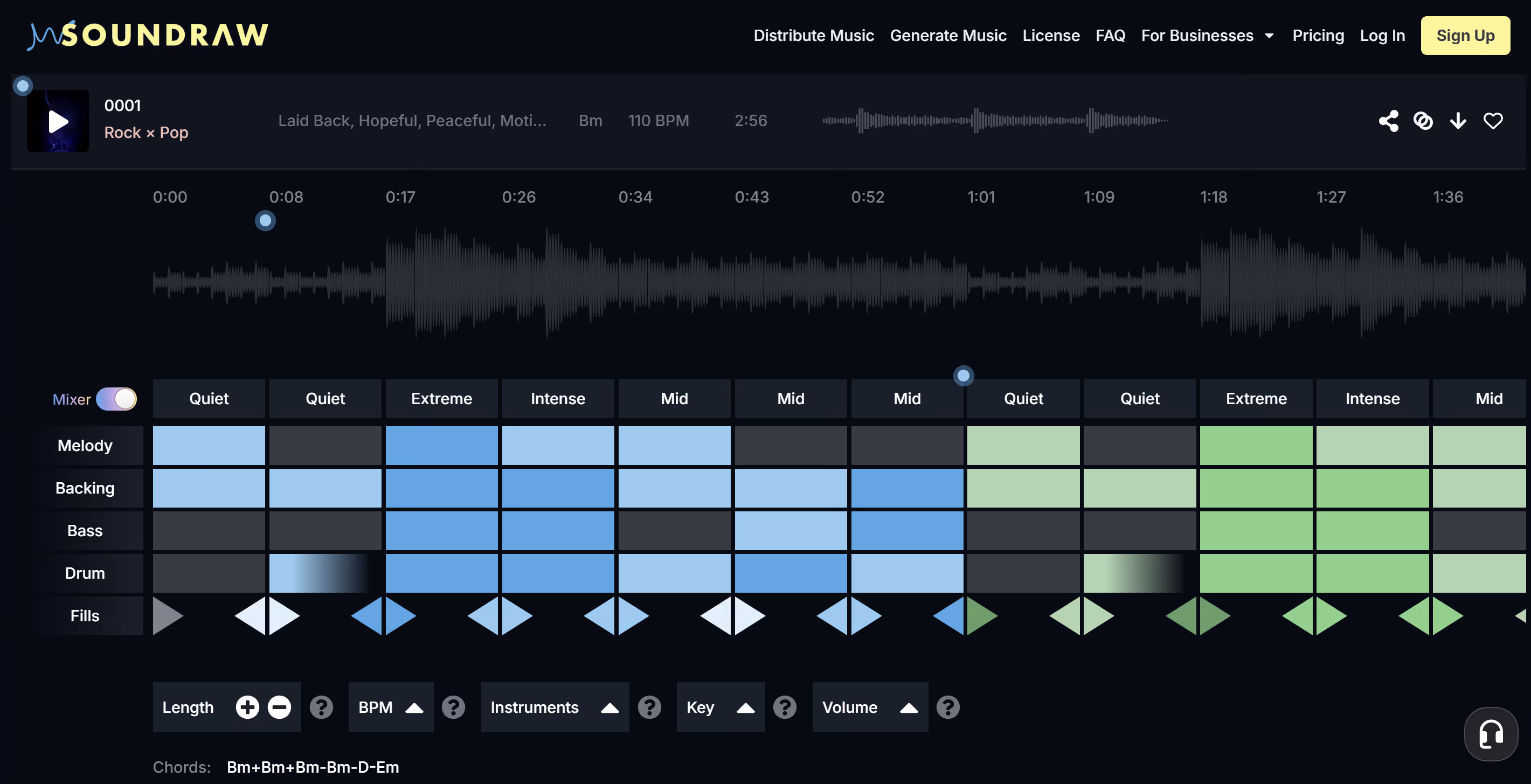Click the chords text Bm+Bm+Bm-Bm-D-Em
This screenshot has height=784, width=1531.
click(313, 767)
